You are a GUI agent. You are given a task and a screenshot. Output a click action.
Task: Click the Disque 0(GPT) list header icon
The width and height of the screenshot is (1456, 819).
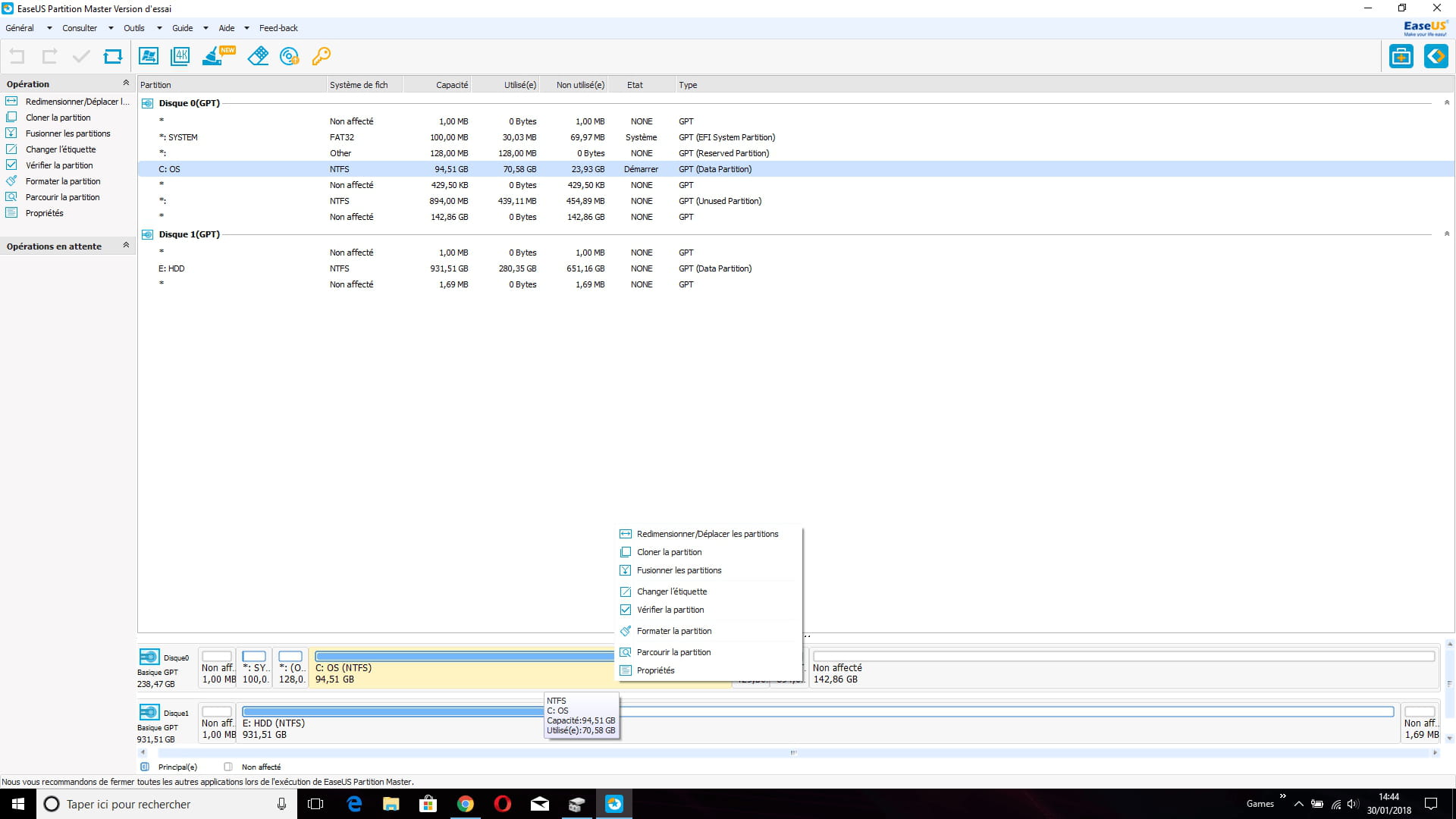coord(148,103)
